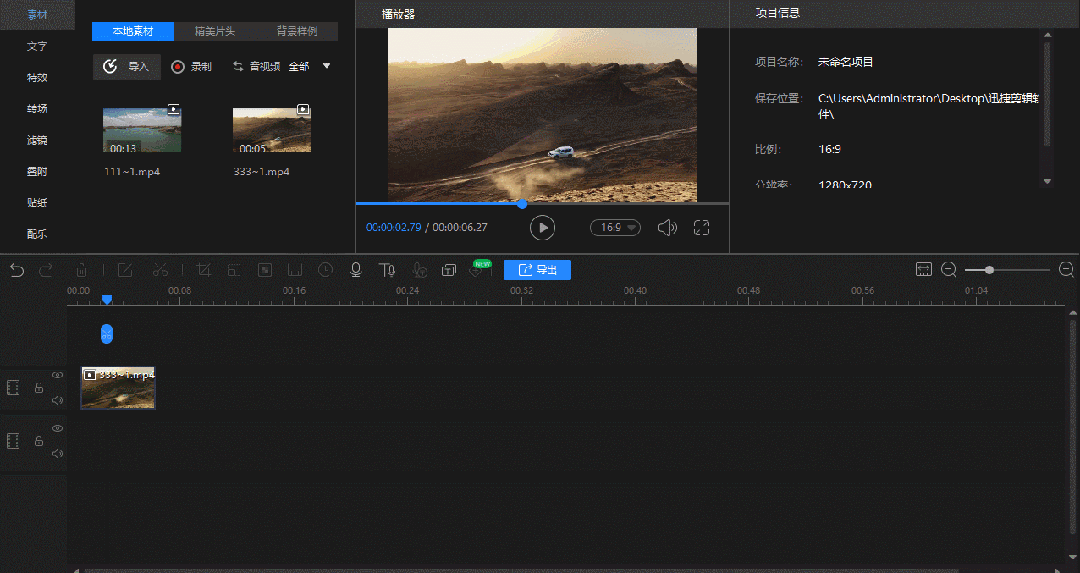Screen dimensions: 1080x573
Task: Mute the first video track audio
Action: point(57,400)
